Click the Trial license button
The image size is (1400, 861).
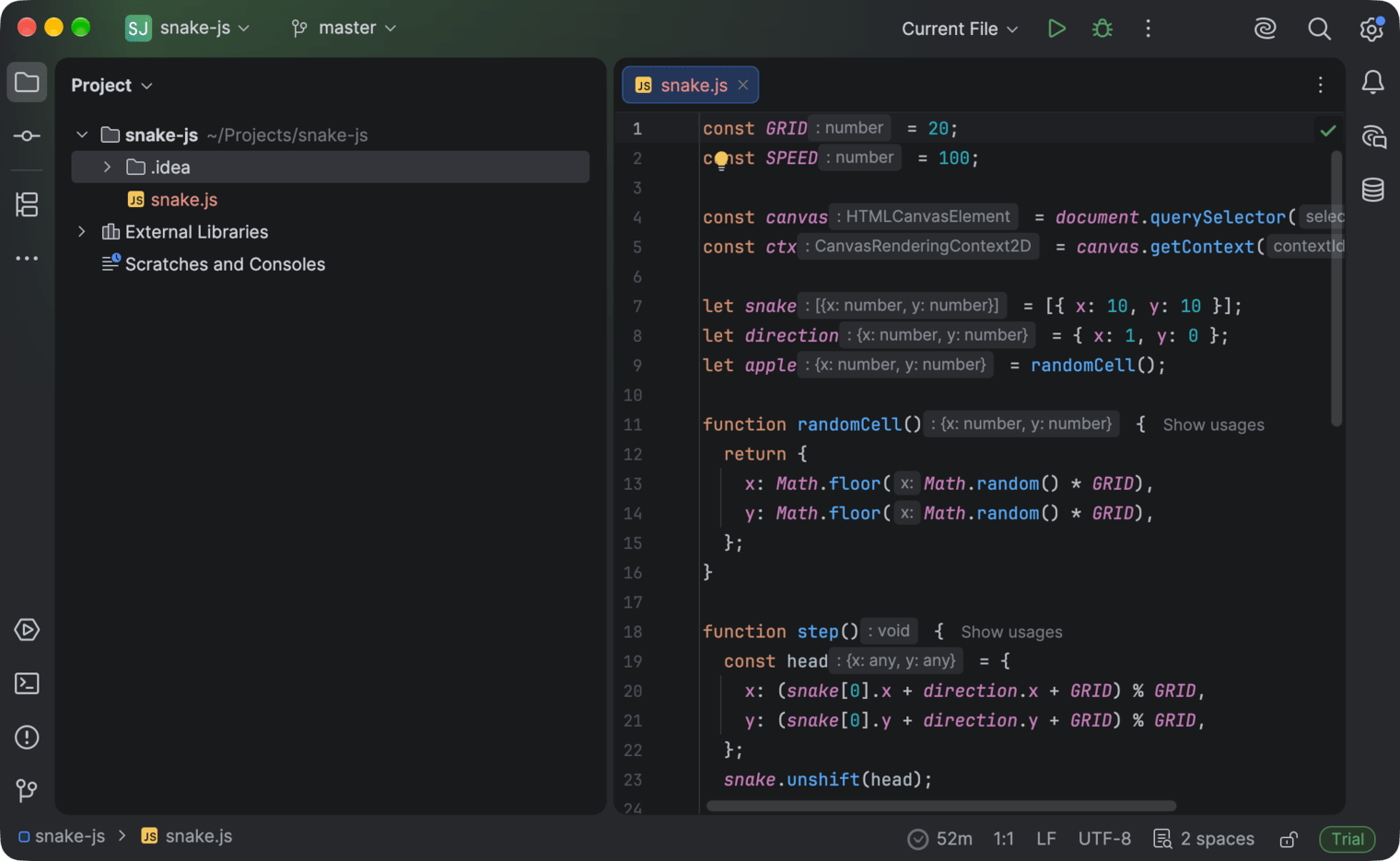click(1347, 839)
